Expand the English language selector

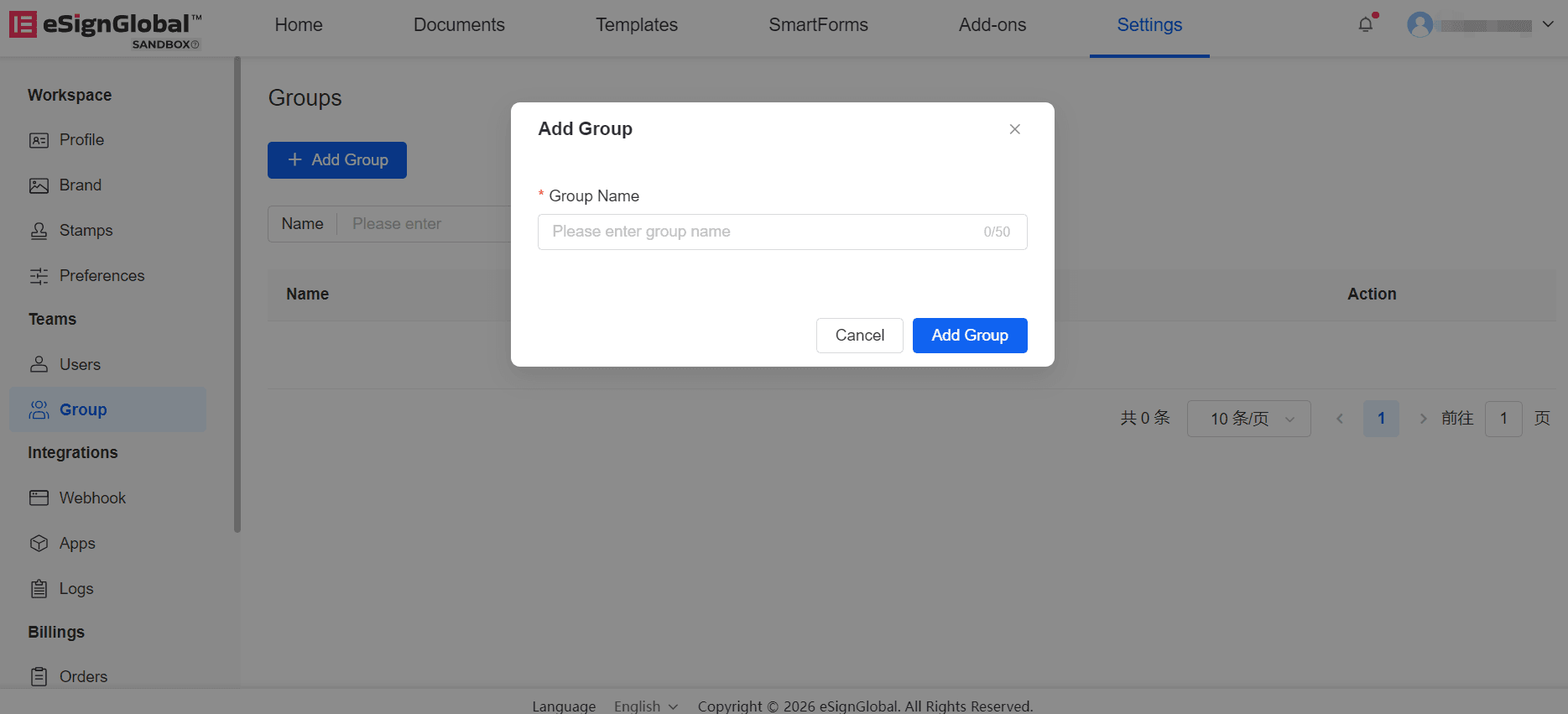coord(645,706)
